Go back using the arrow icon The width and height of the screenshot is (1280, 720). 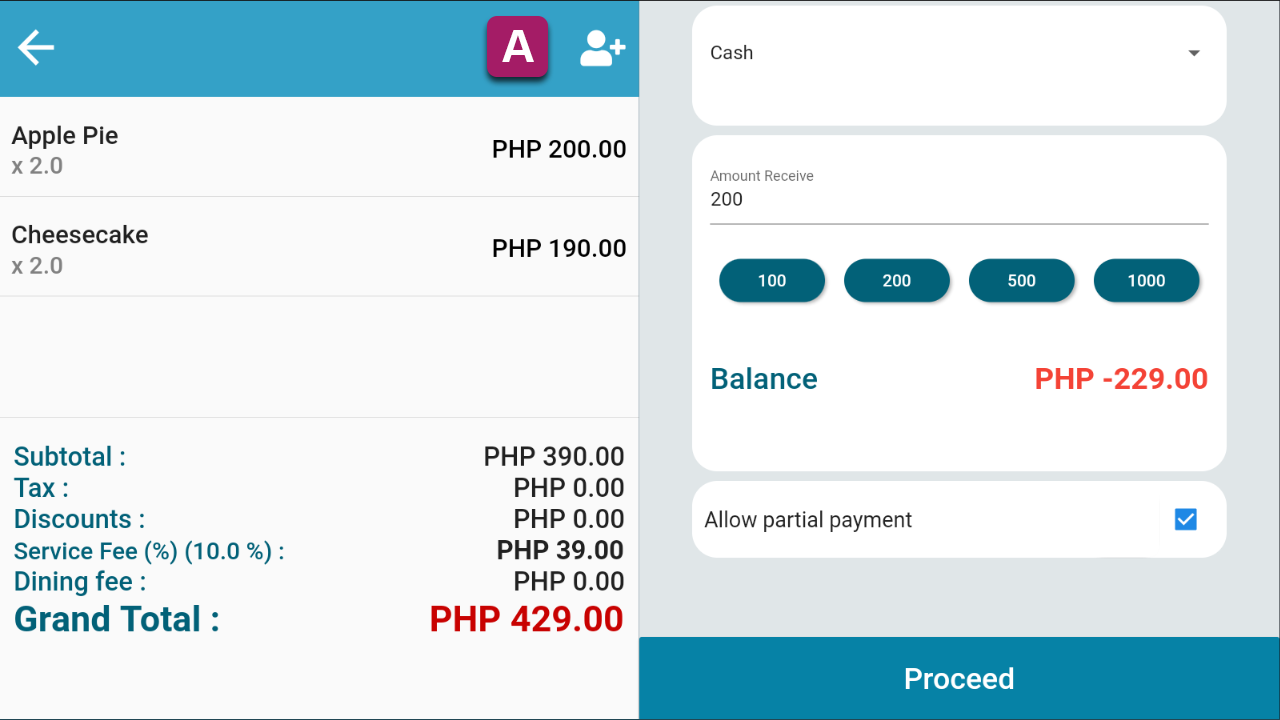click(36, 47)
